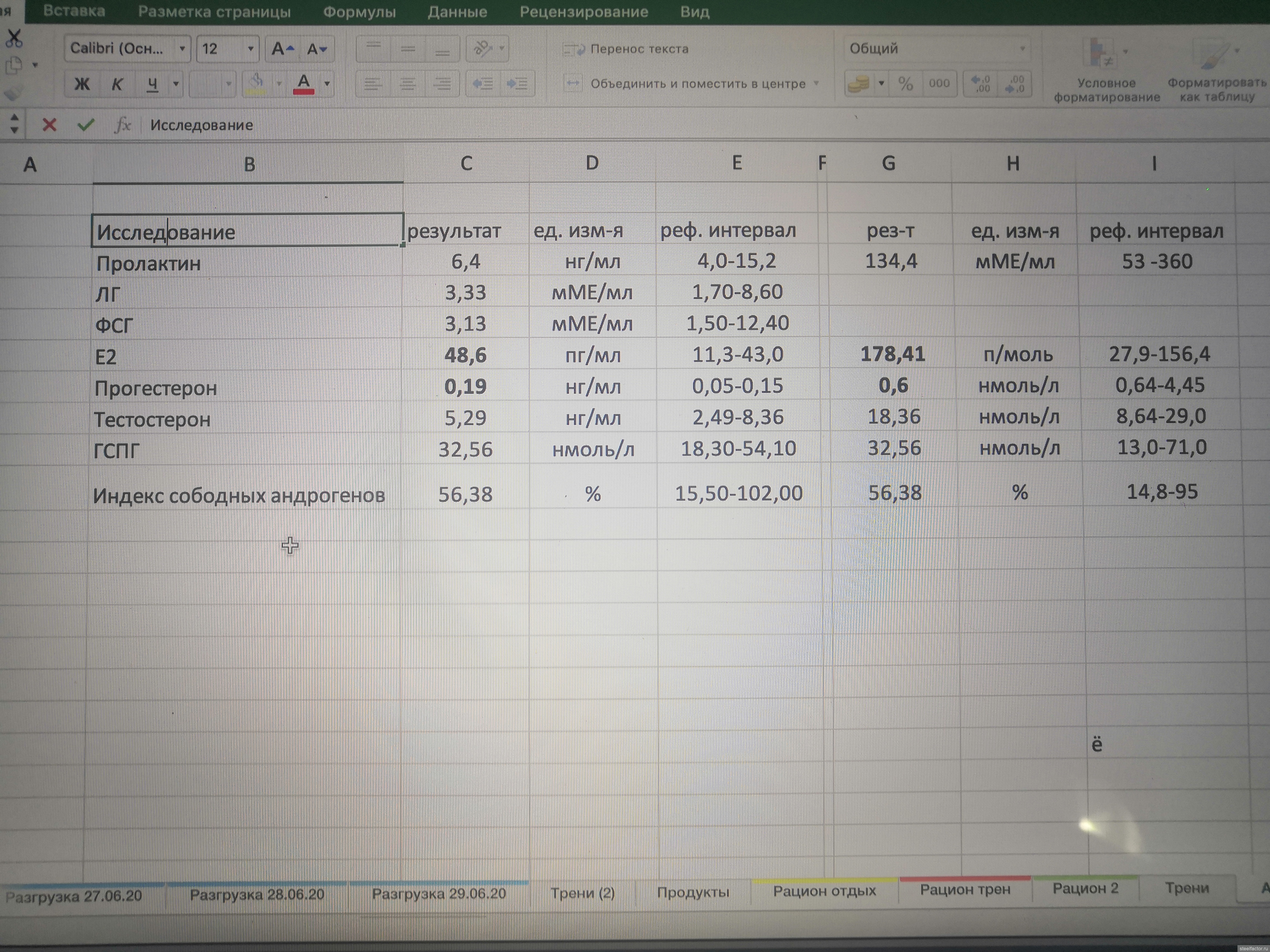Toggle italic К formatting
This screenshot has width=1270, height=952.
[117, 84]
